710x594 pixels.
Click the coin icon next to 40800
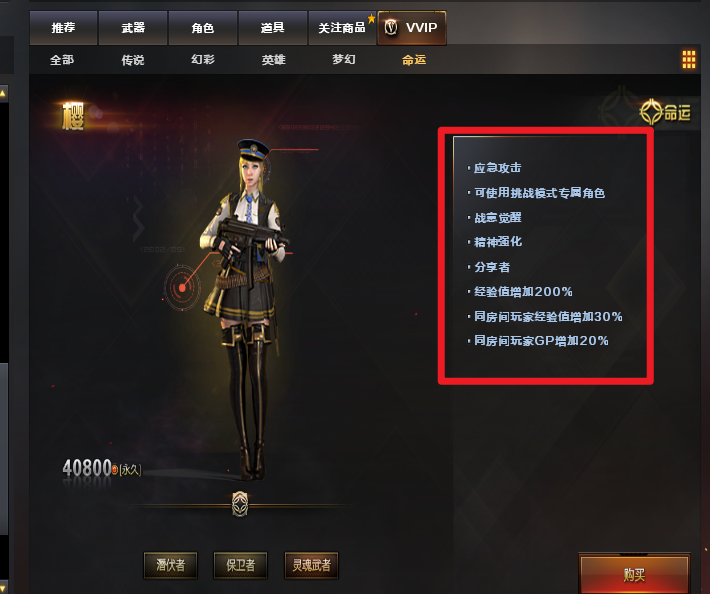115,470
